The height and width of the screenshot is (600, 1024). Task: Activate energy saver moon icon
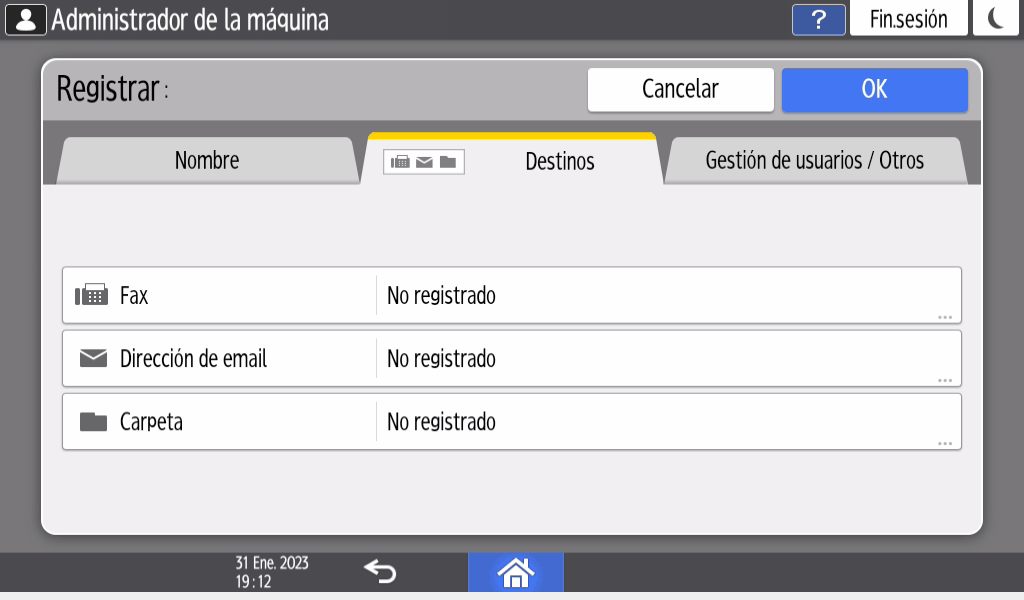coord(997,20)
